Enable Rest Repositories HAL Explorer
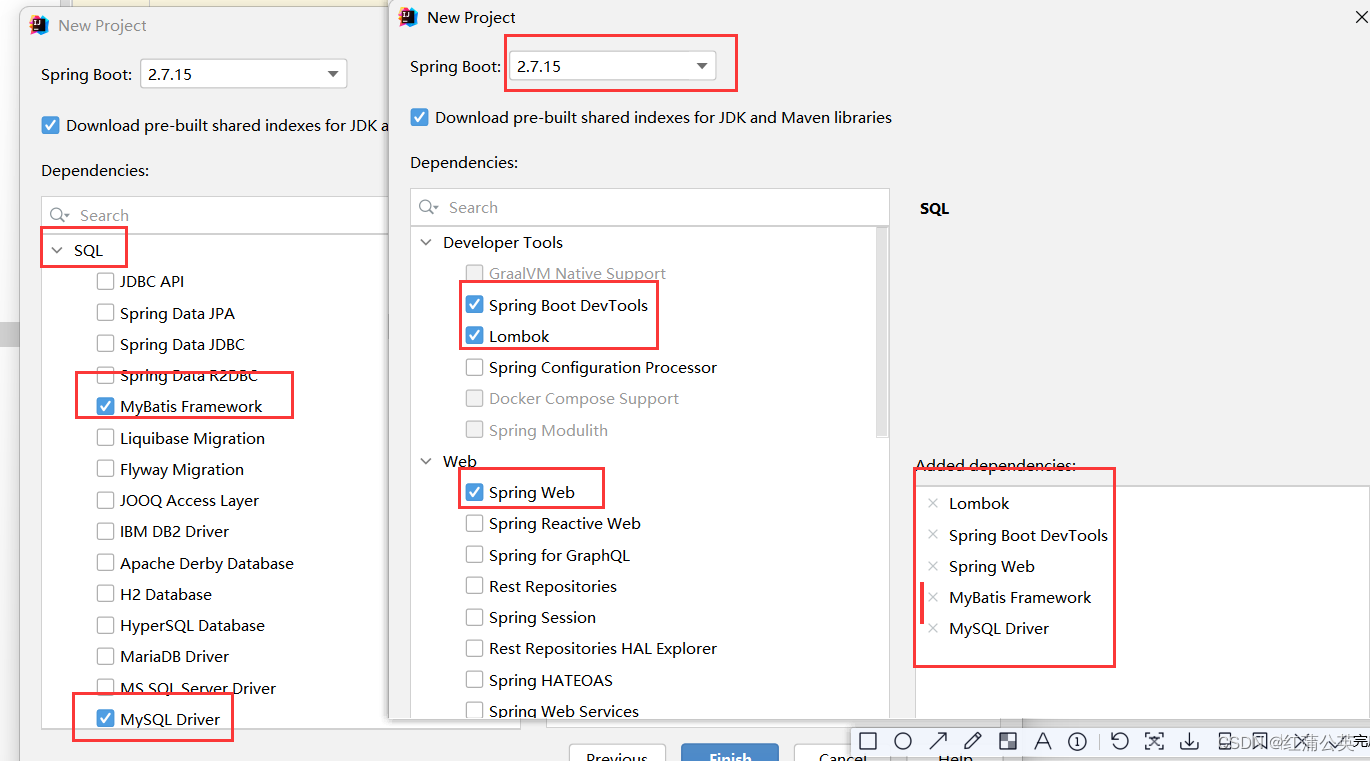The image size is (1370, 761). point(475,648)
